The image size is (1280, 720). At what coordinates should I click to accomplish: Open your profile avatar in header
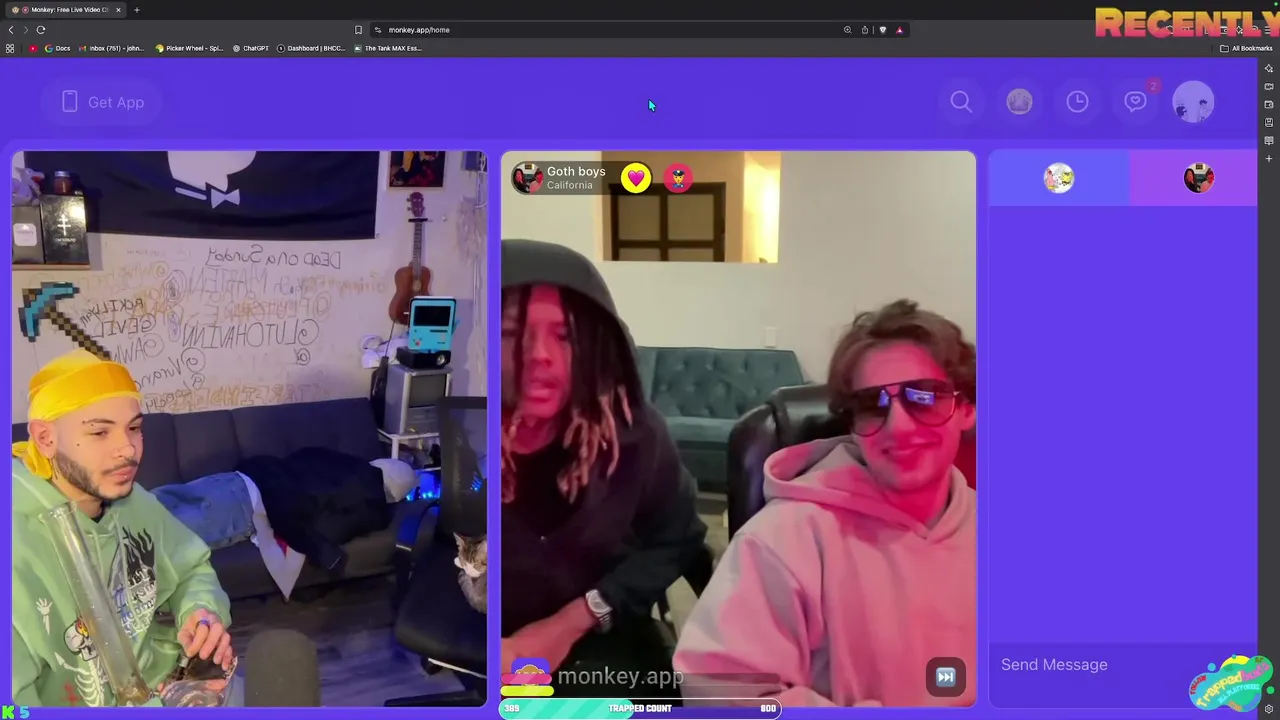[x=1193, y=102]
